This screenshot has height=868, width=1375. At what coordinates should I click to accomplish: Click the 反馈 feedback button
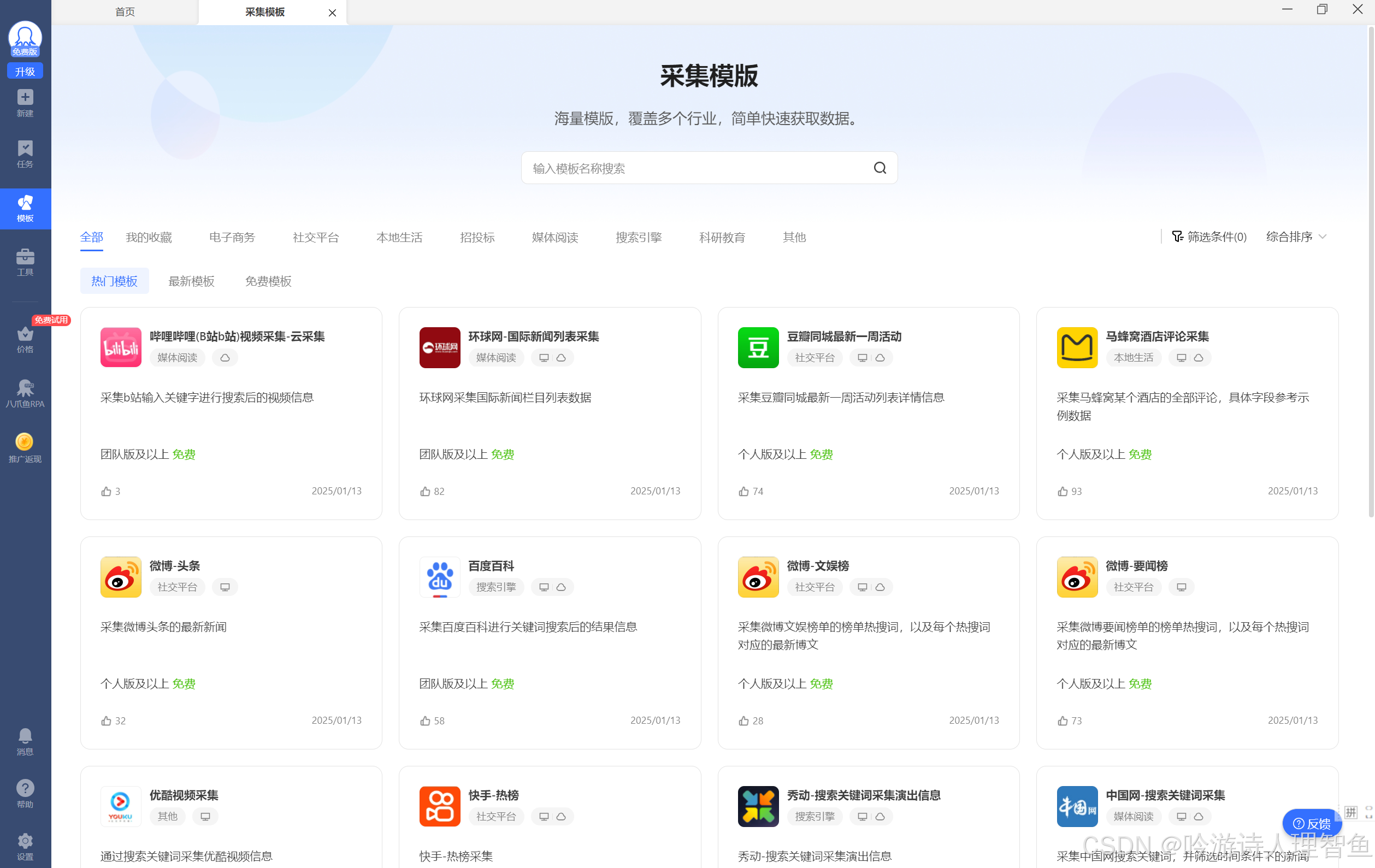pyautogui.click(x=1311, y=823)
